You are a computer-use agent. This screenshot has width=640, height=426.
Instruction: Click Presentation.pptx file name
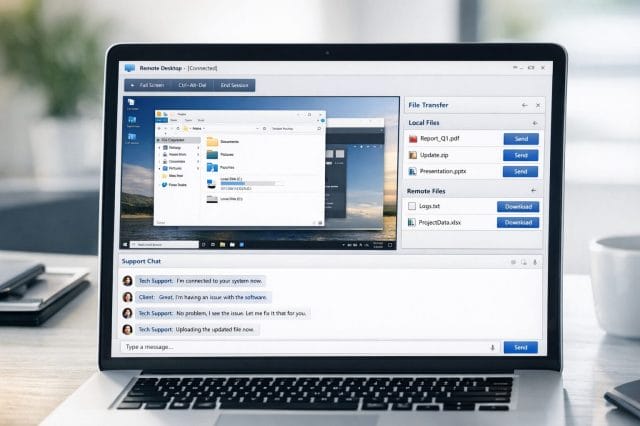(443, 171)
